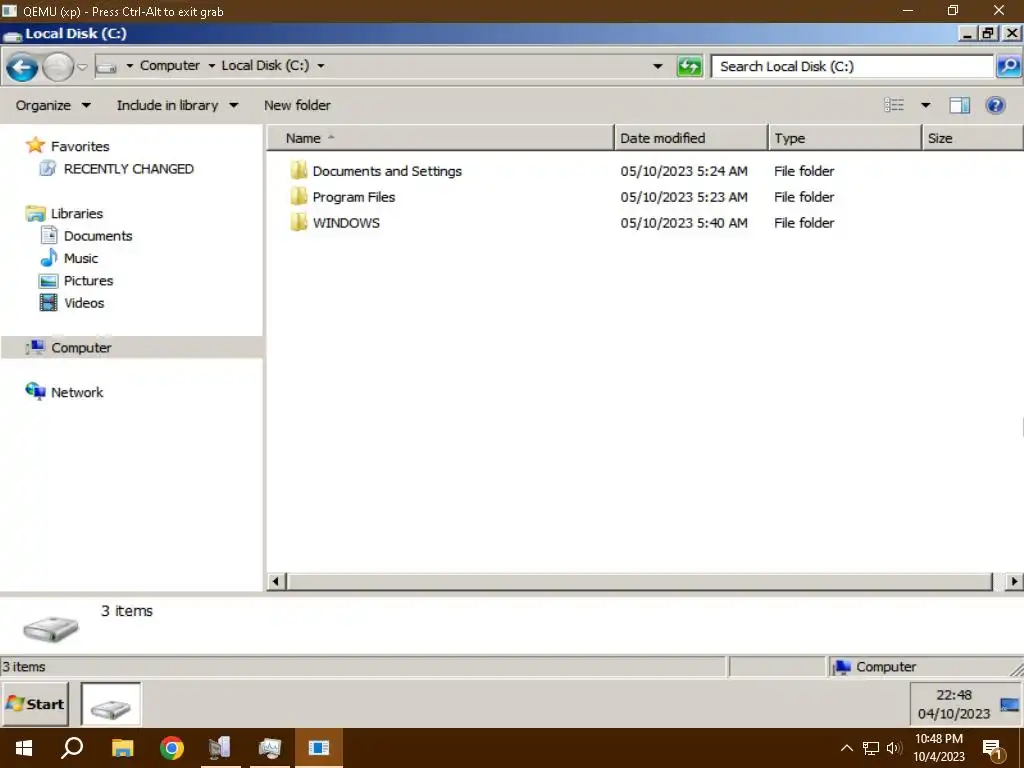1024x768 pixels.
Task: Toggle the preview pane button
Action: pos(959,105)
